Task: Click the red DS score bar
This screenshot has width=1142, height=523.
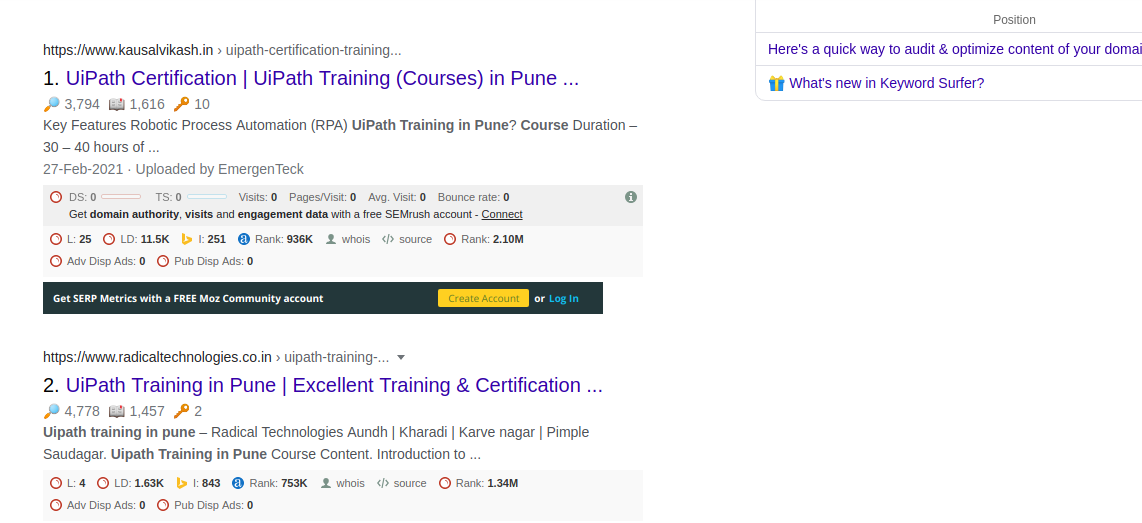Action: tap(121, 197)
